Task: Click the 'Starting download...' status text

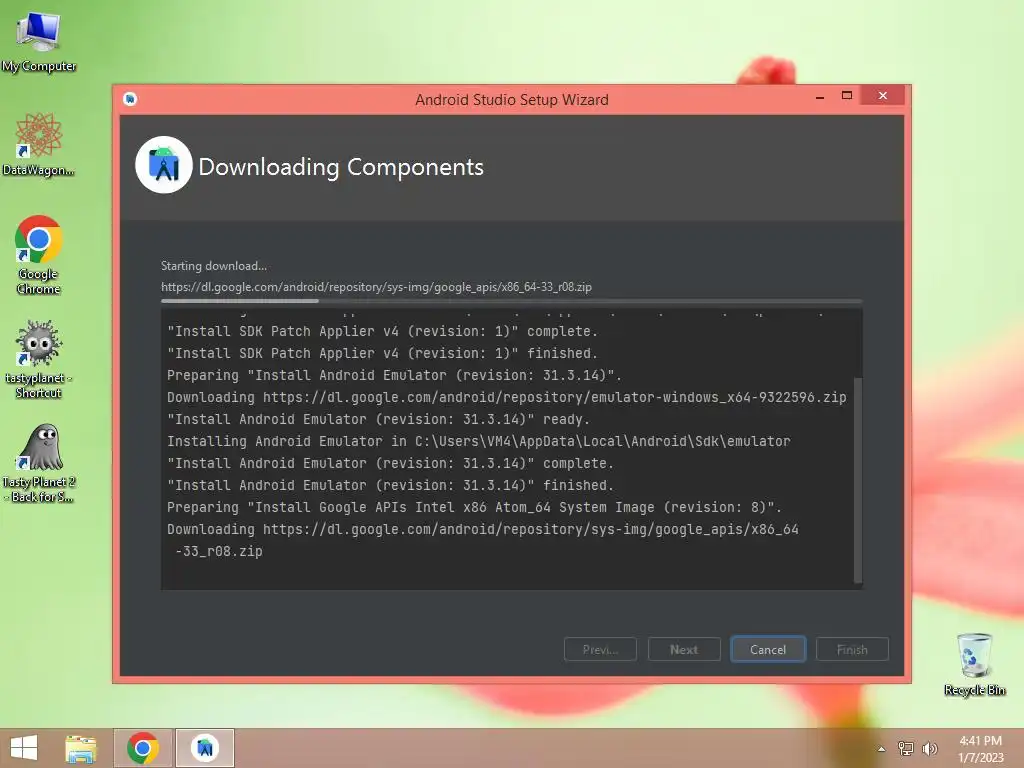Action: (214, 266)
